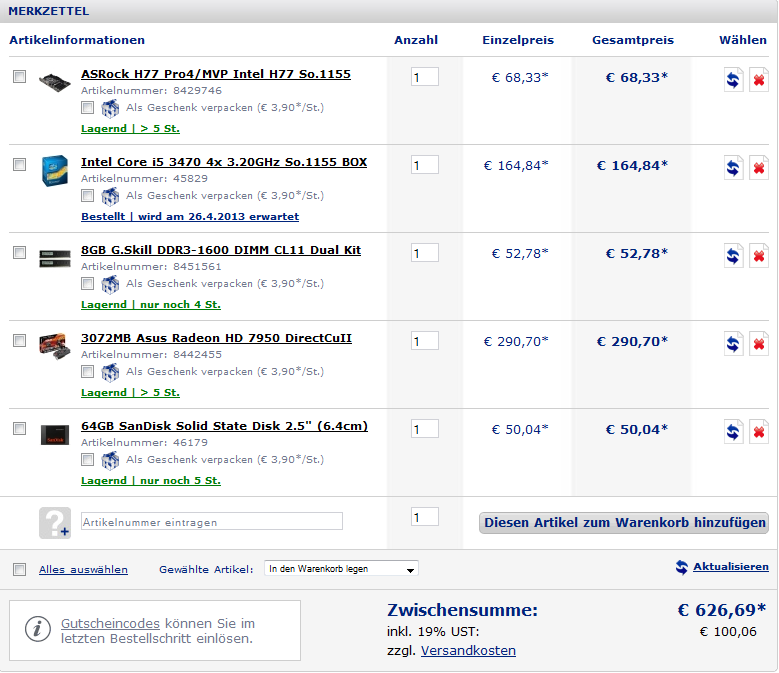Select the Intel Core i5 3470 row checkbox
779x673 pixels.
click(x=19, y=164)
